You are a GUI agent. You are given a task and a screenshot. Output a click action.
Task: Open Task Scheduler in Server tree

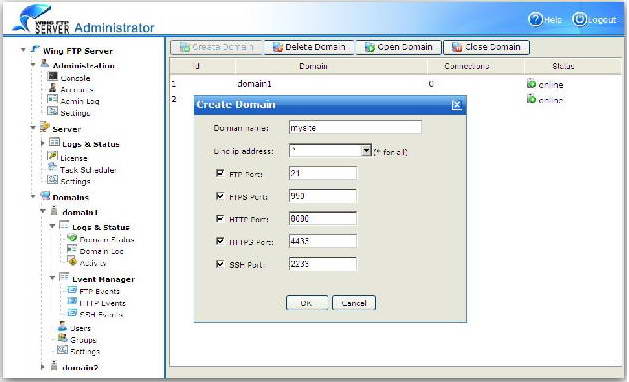click(x=88, y=170)
